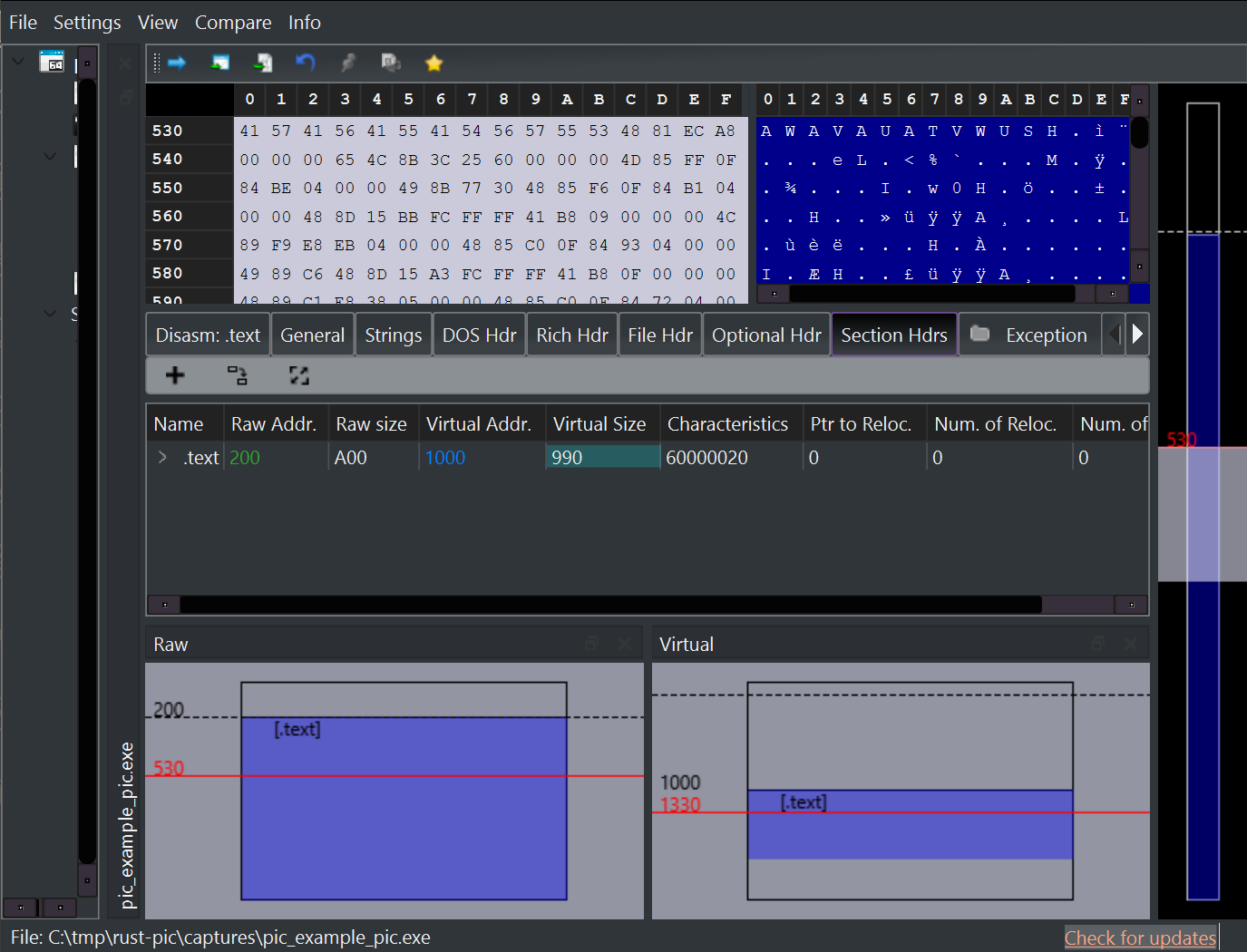Click the fit sections expand-arrows icon

click(299, 375)
